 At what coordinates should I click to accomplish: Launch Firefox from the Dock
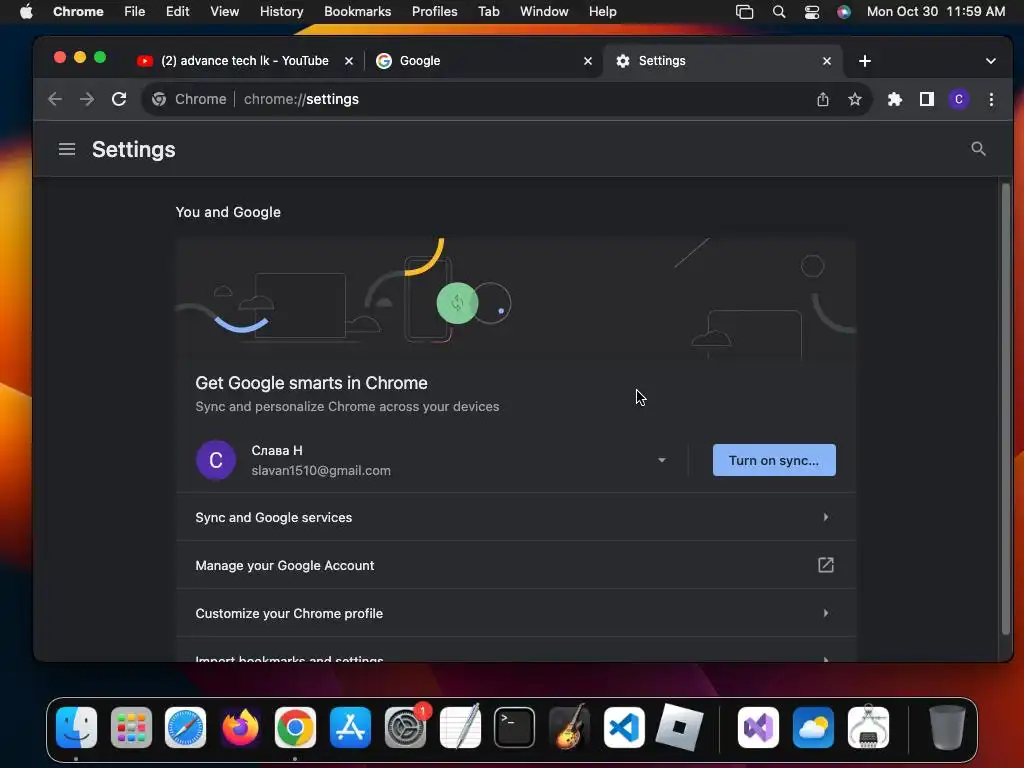click(x=240, y=727)
